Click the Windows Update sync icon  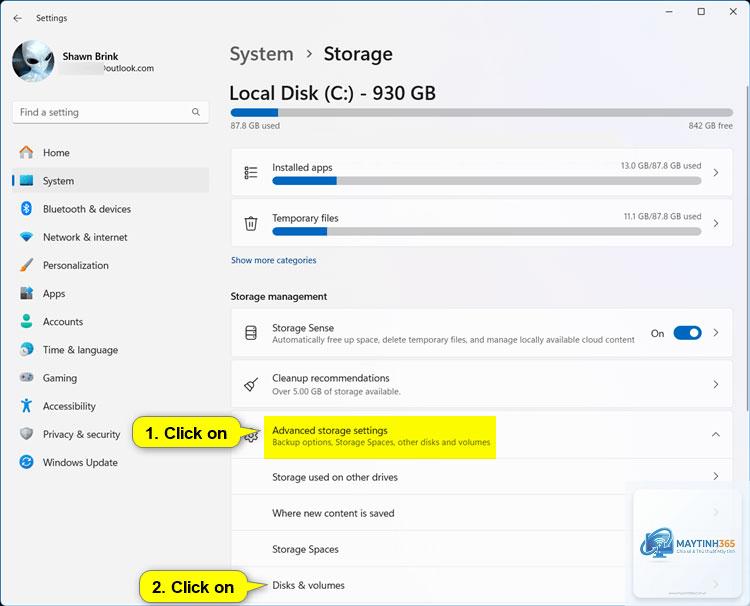click(x=26, y=462)
